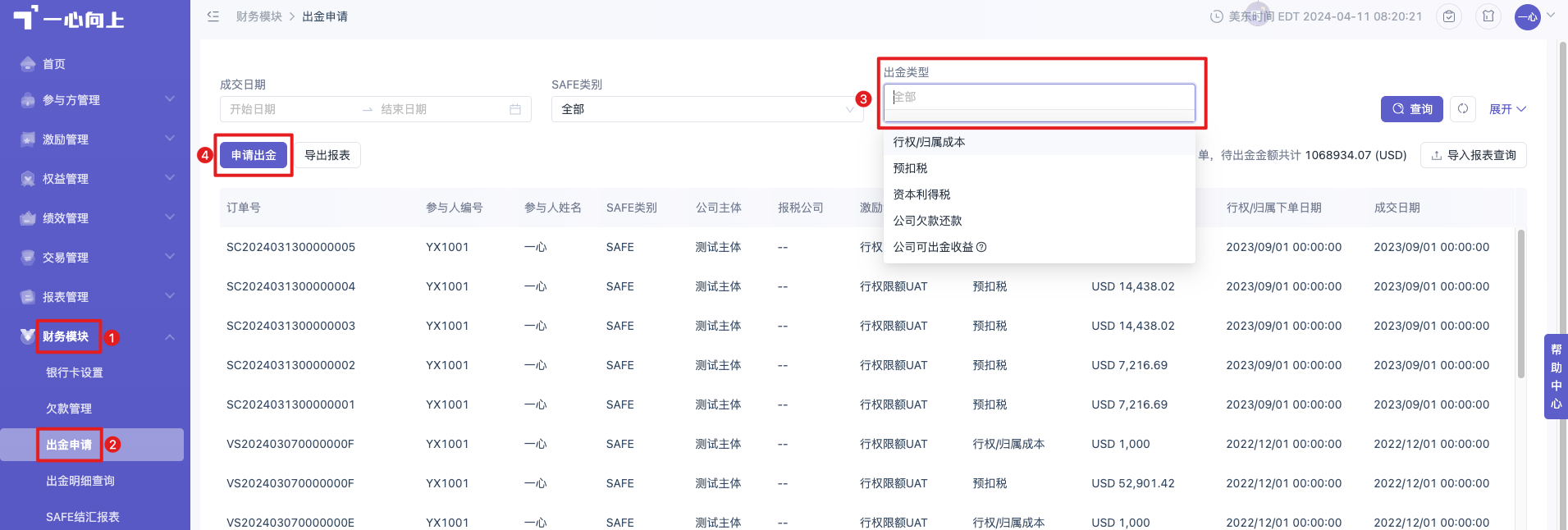Screen dimensions: 1568x530
Task: Click the 导入报表查询 button
Action: click(1474, 155)
